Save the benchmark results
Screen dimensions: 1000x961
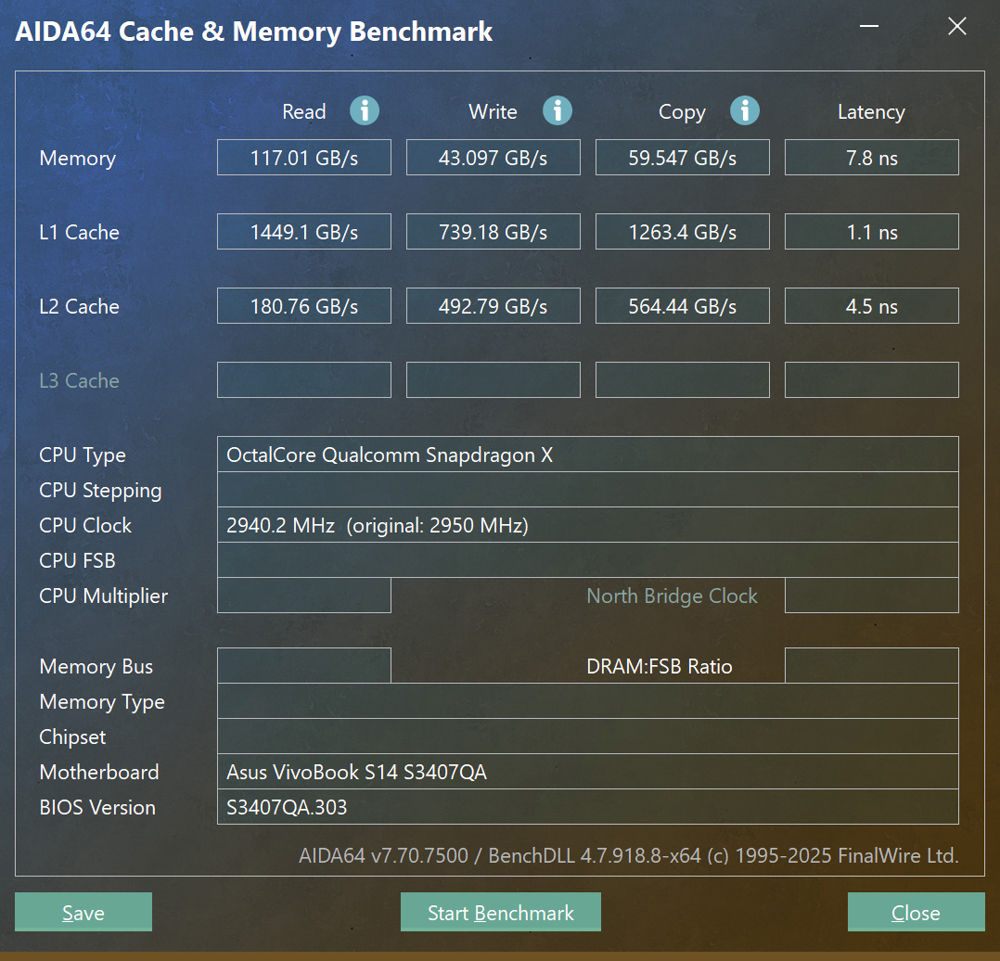tap(83, 912)
